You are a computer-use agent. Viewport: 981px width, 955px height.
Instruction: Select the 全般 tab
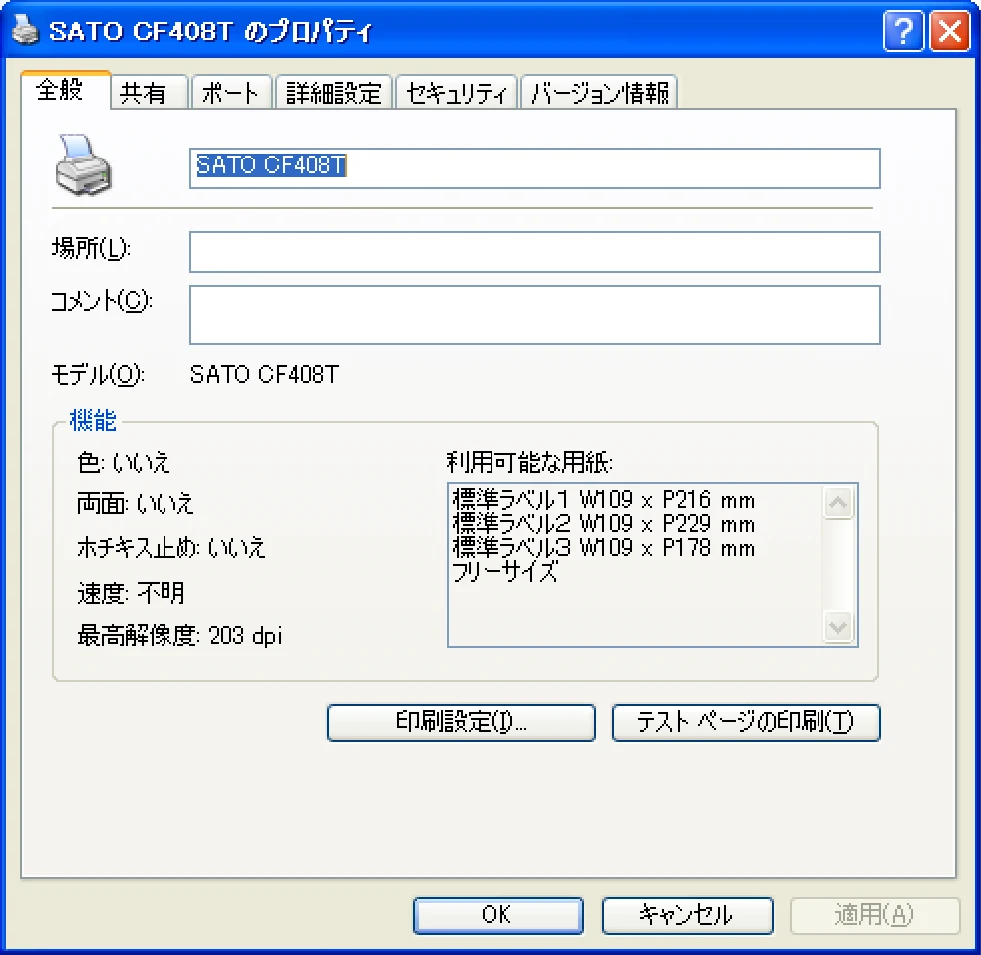[66, 90]
